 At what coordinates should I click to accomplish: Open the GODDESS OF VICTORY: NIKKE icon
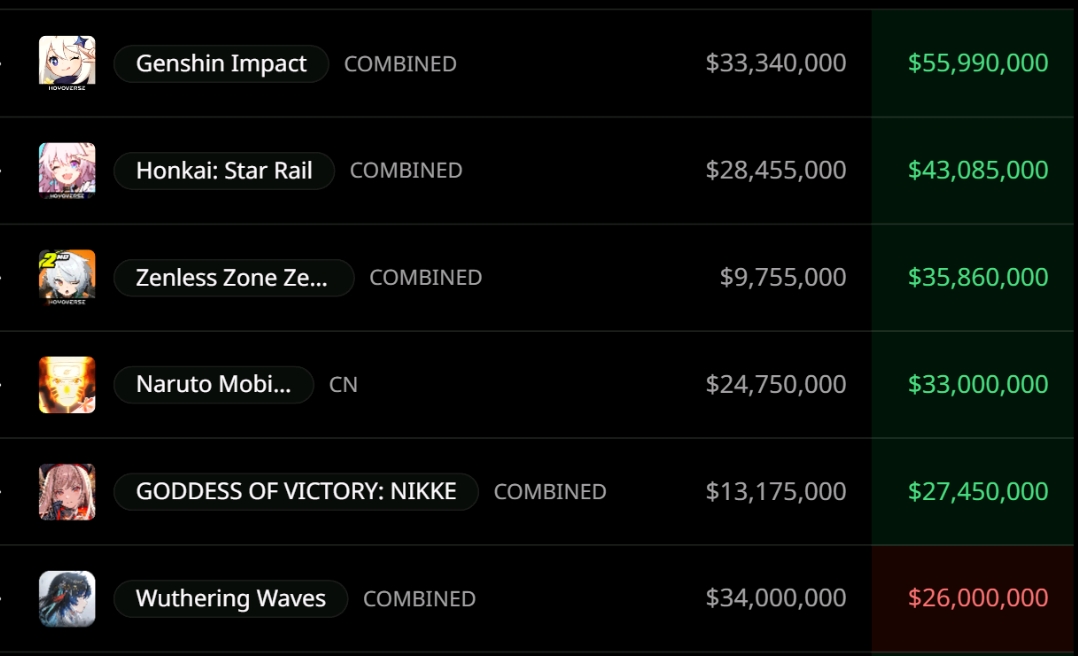coord(67,492)
